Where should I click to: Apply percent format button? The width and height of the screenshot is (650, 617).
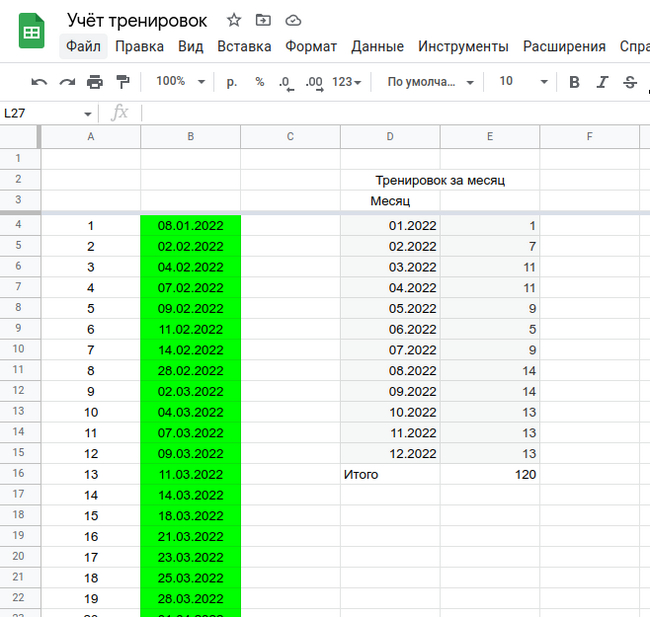260,82
